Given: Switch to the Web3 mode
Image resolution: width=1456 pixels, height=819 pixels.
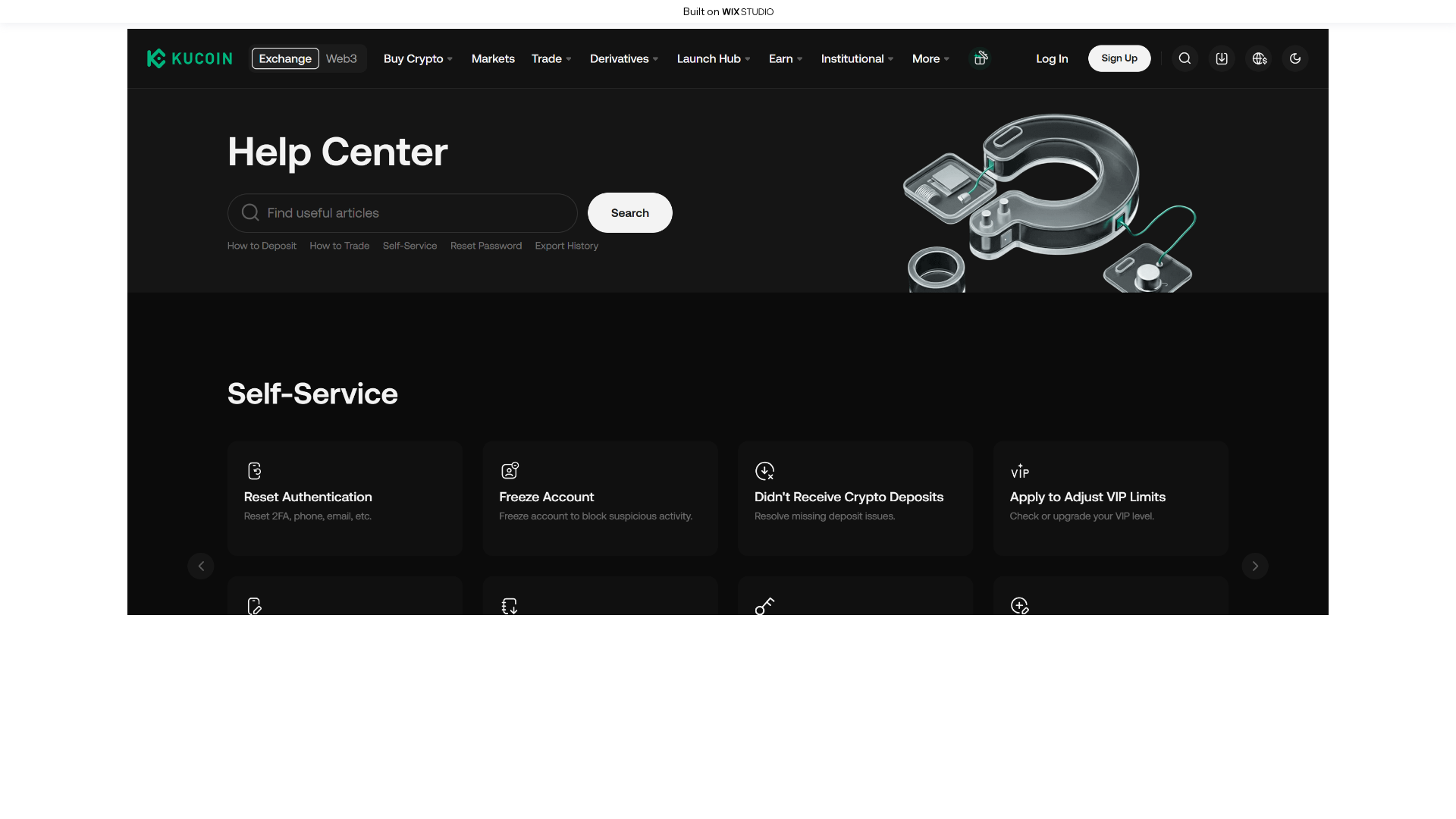Looking at the screenshot, I should [x=341, y=58].
